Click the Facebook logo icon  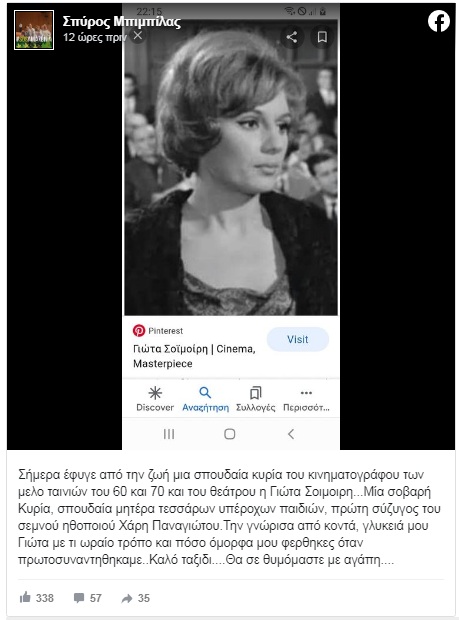(x=439, y=21)
